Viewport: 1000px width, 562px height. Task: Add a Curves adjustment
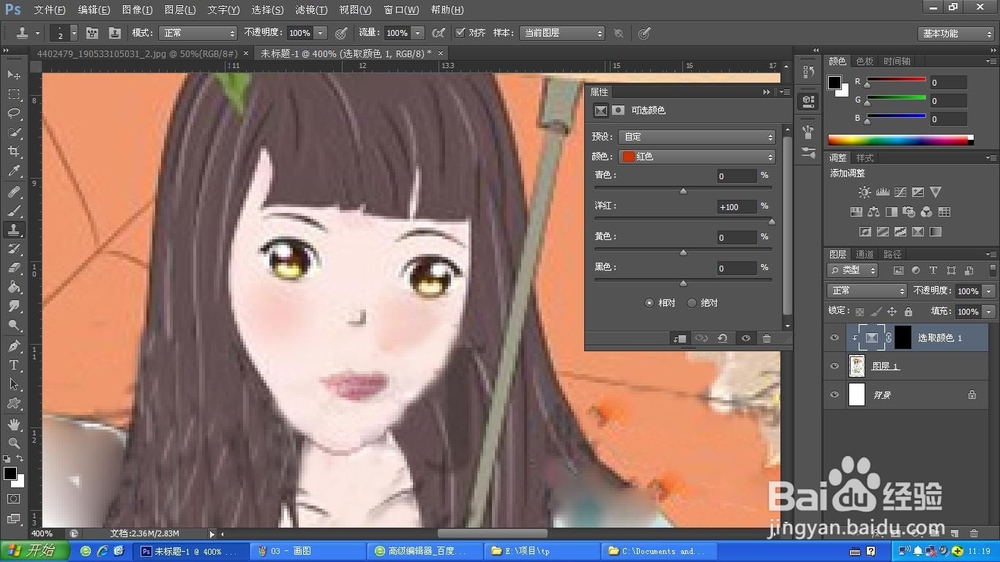pyautogui.click(x=900, y=192)
